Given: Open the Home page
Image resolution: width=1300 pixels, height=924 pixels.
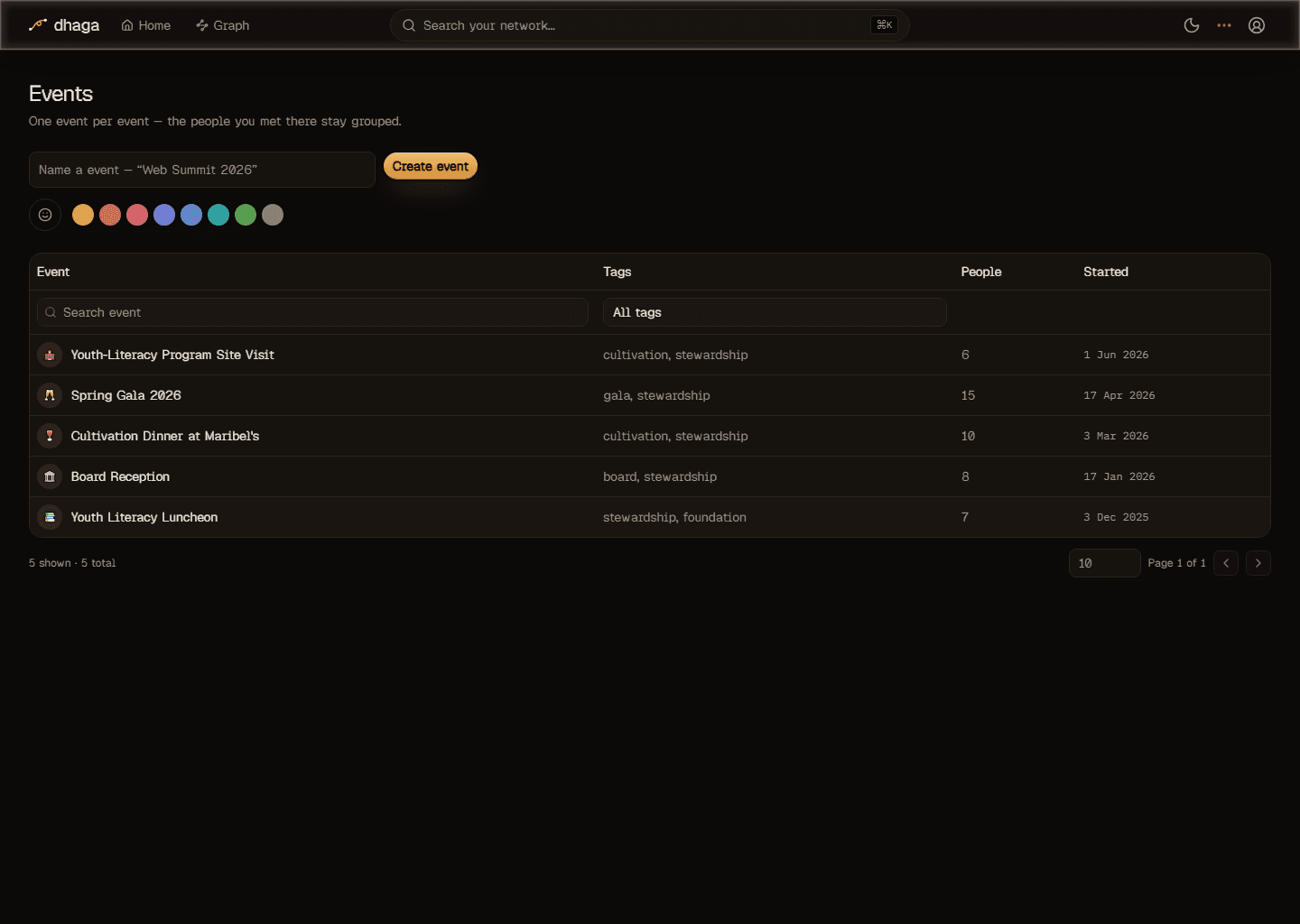Looking at the screenshot, I should click(146, 25).
